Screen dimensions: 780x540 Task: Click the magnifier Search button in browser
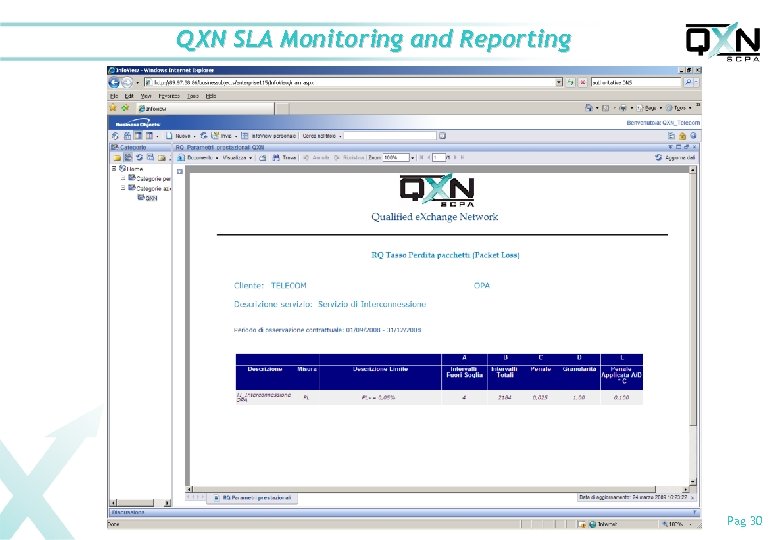[x=688, y=82]
